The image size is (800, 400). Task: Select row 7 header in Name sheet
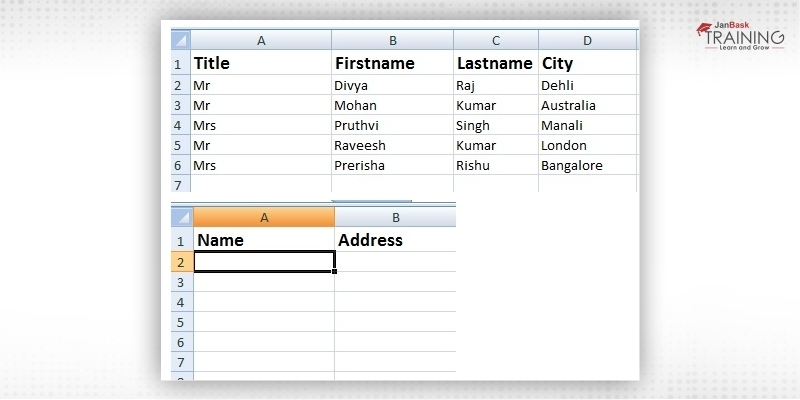pyautogui.click(x=182, y=362)
